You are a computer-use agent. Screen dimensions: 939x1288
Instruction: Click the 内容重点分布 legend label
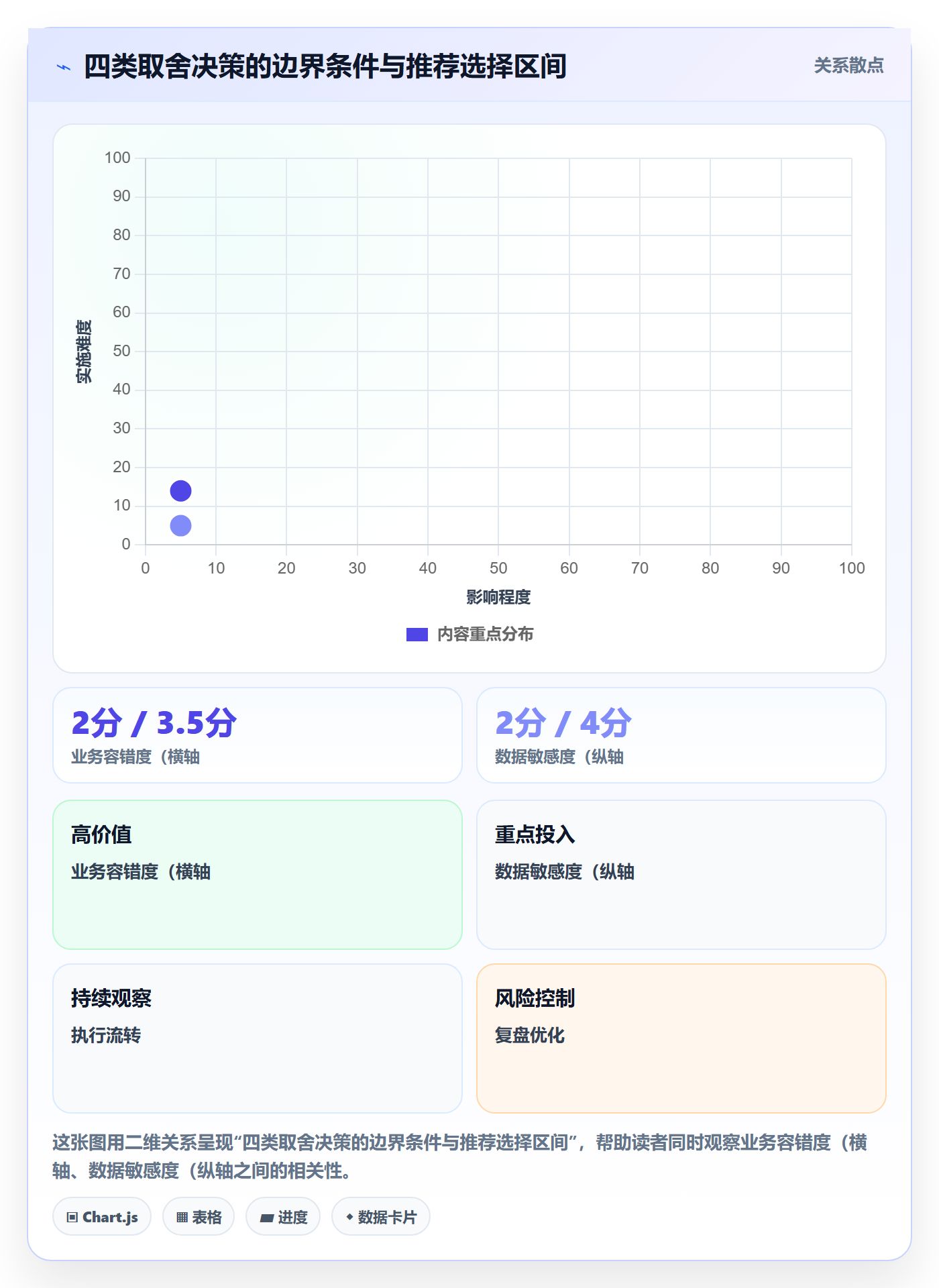coord(485,635)
